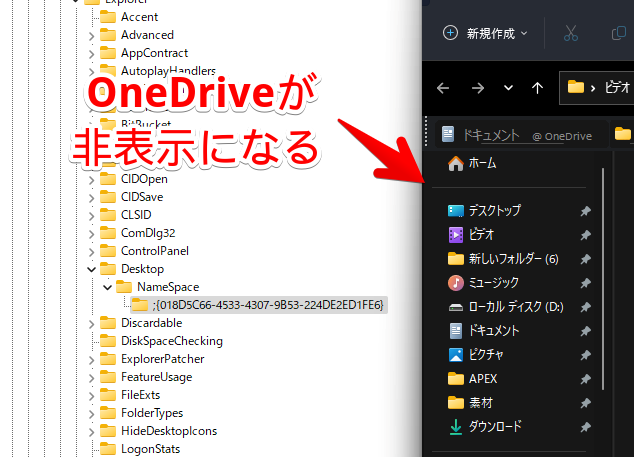Open pinned ドキュメント in navigation pane

pyautogui.click(x=484, y=331)
